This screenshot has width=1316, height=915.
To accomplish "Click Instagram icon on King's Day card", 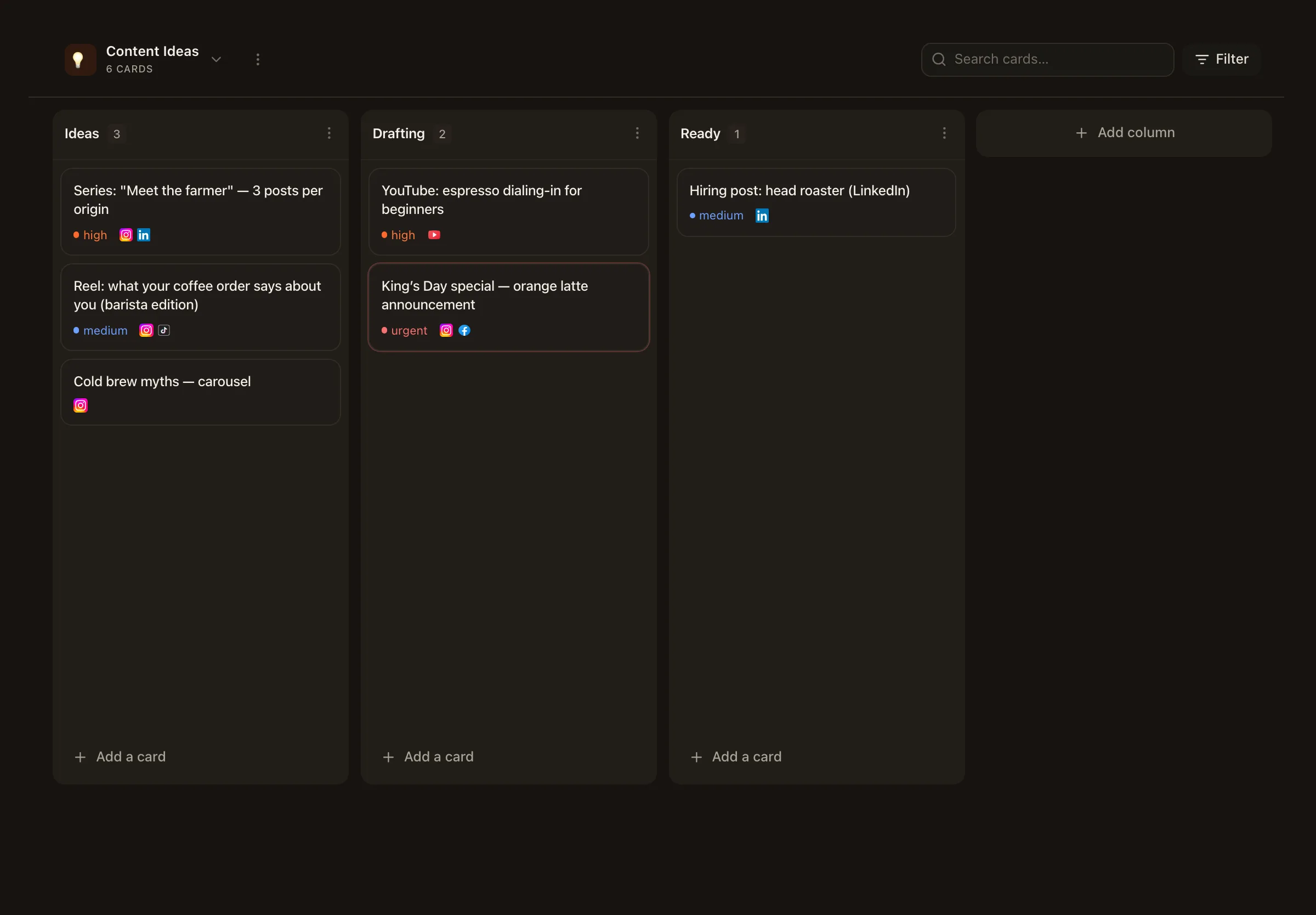I will (446, 330).
